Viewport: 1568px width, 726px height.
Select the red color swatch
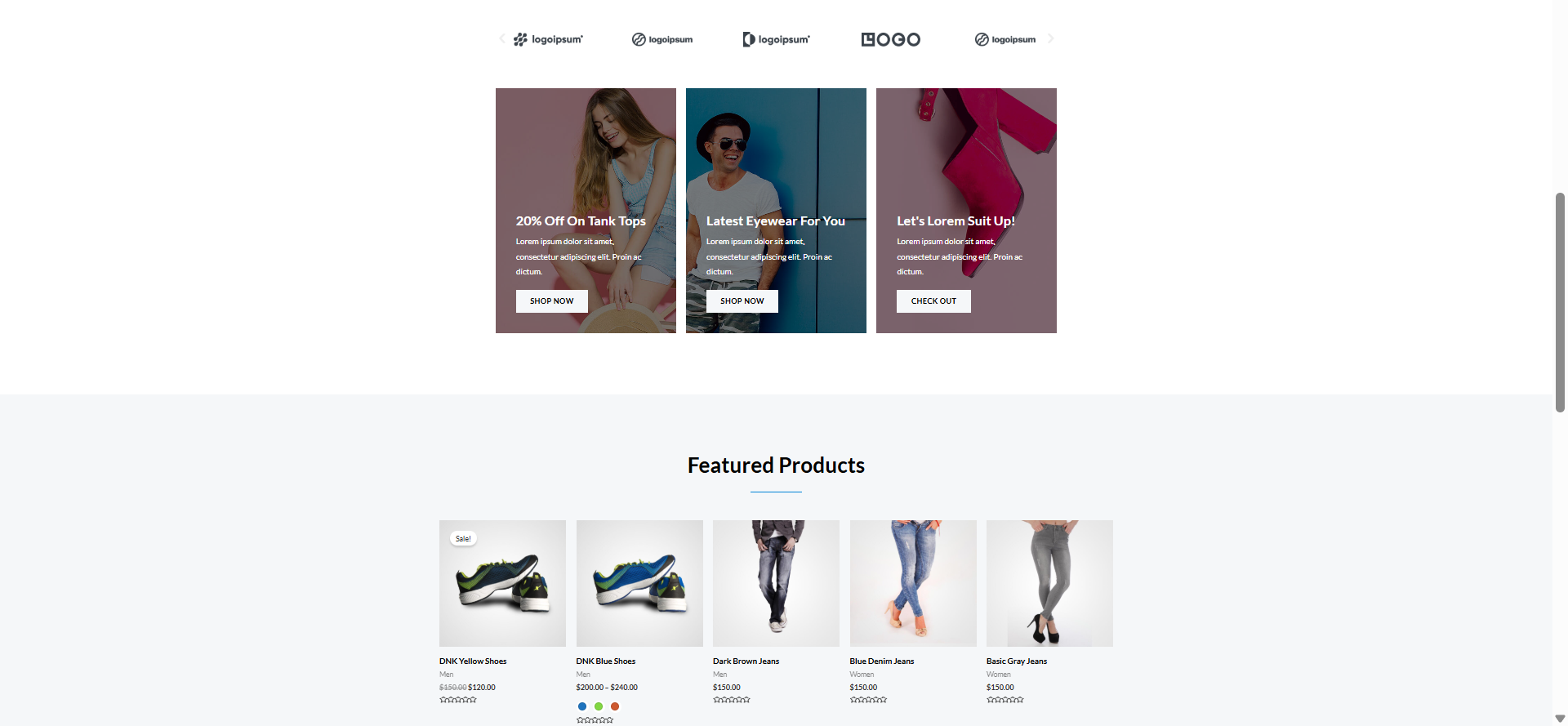pyautogui.click(x=615, y=706)
